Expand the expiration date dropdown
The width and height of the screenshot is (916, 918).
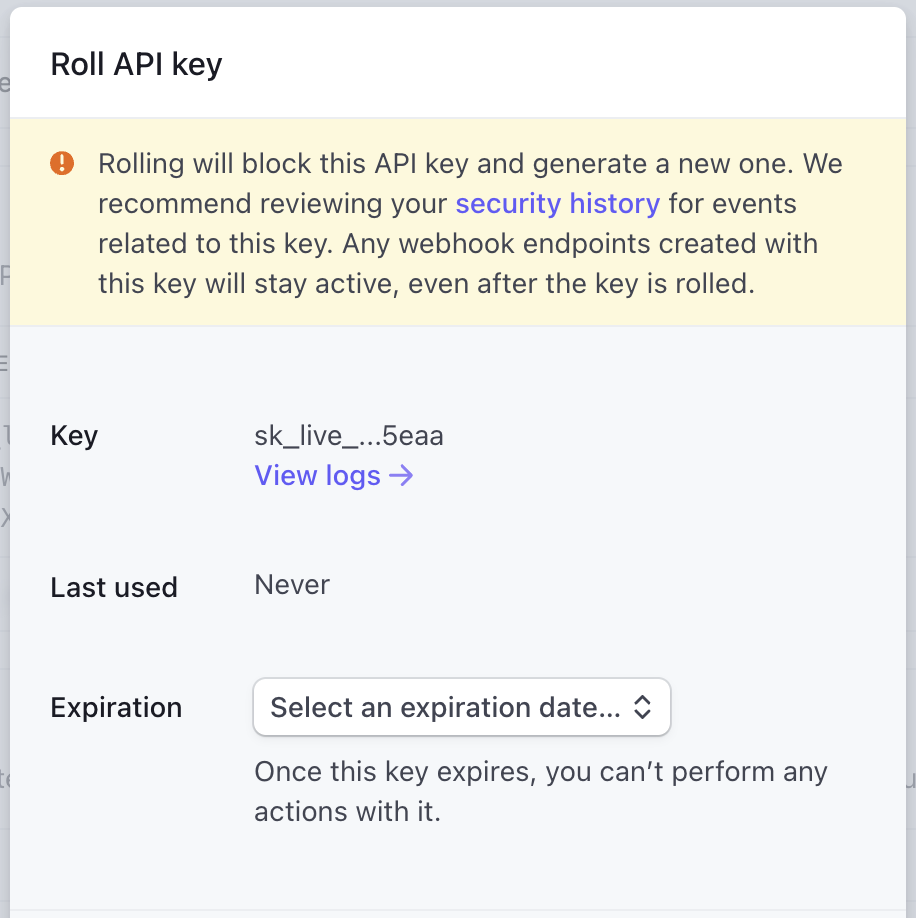tap(461, 708)
